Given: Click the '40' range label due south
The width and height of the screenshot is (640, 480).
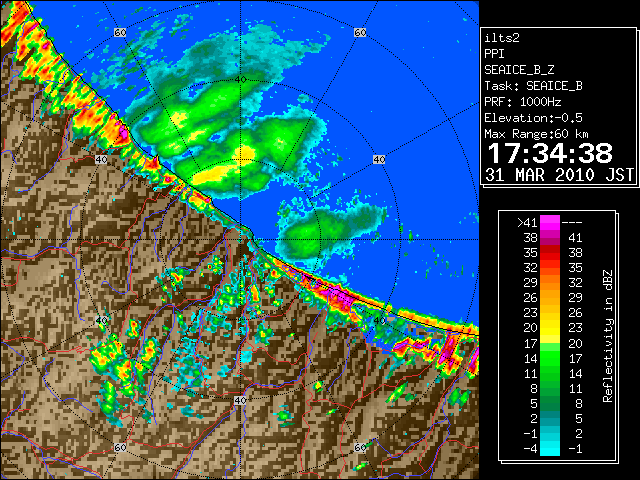Looking at the screenshot, I should [x=240, y=400].
